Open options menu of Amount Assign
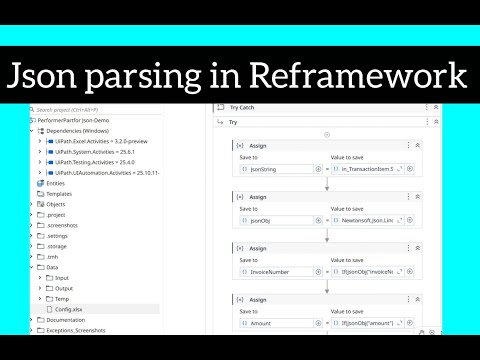480x360 pixels. 408,299
